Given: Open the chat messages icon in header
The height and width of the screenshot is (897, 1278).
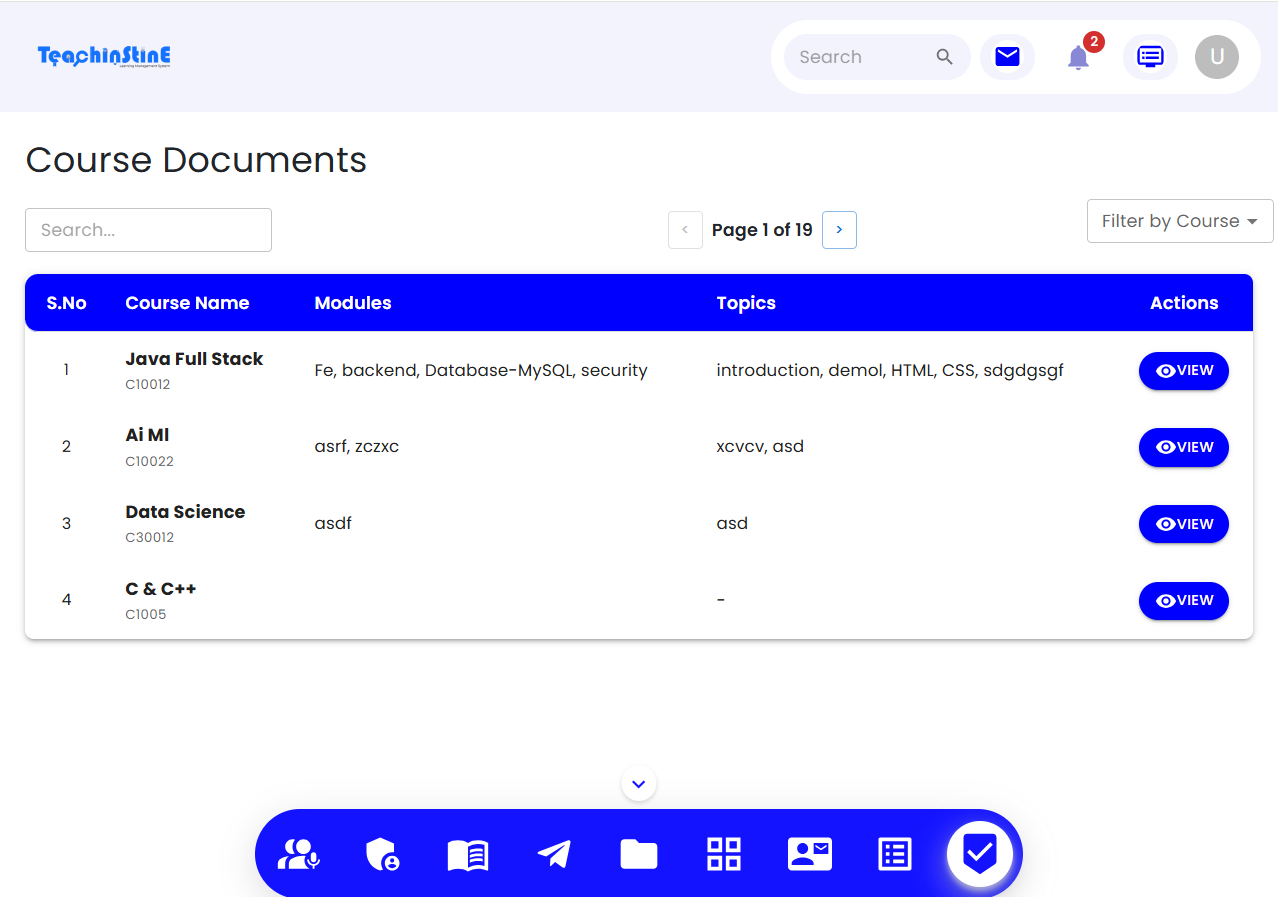Looking at the screenshot, I should click(1150, 57).
